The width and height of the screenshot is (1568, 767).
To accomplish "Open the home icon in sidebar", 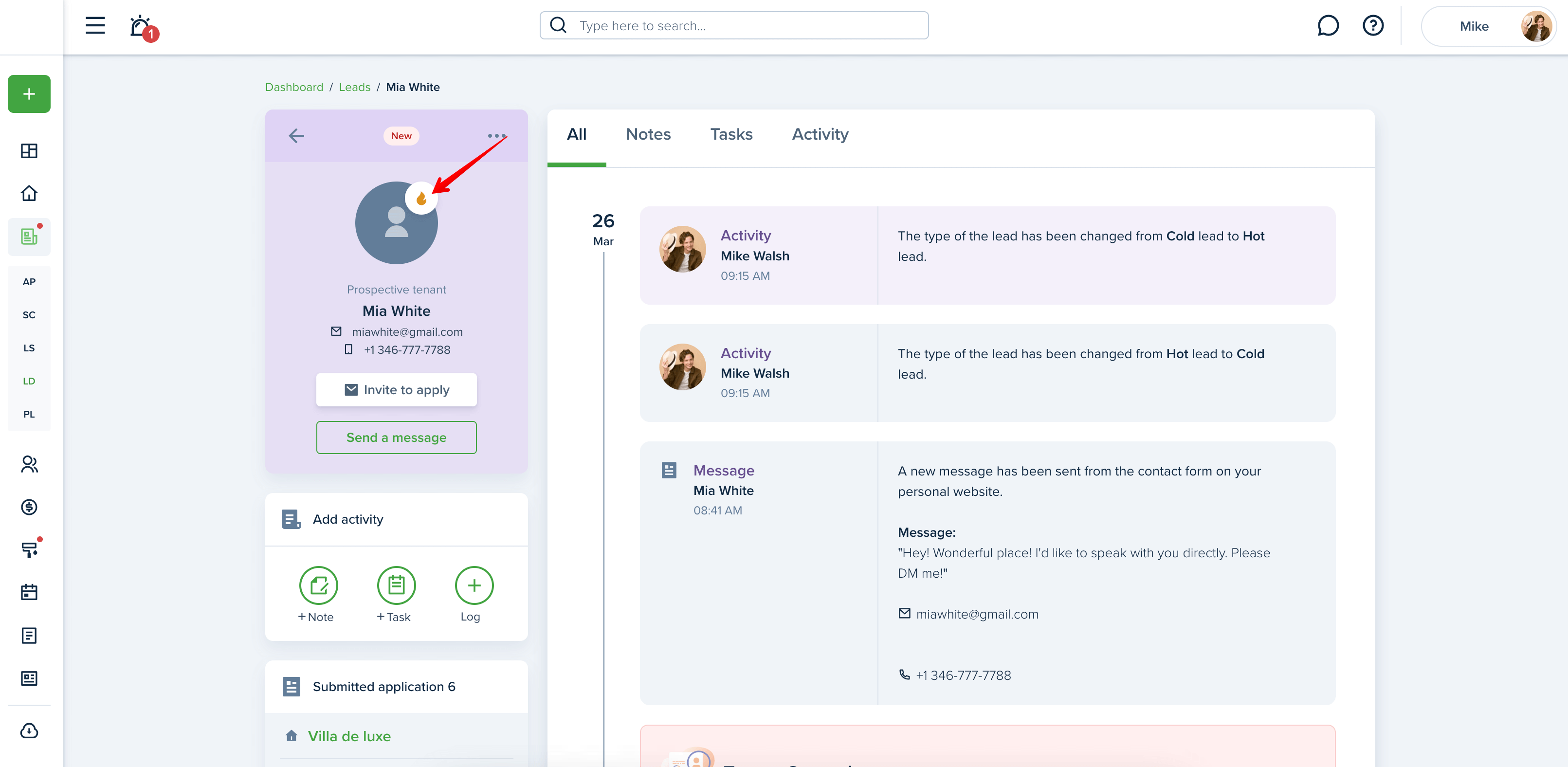I will tap(29, 194).
